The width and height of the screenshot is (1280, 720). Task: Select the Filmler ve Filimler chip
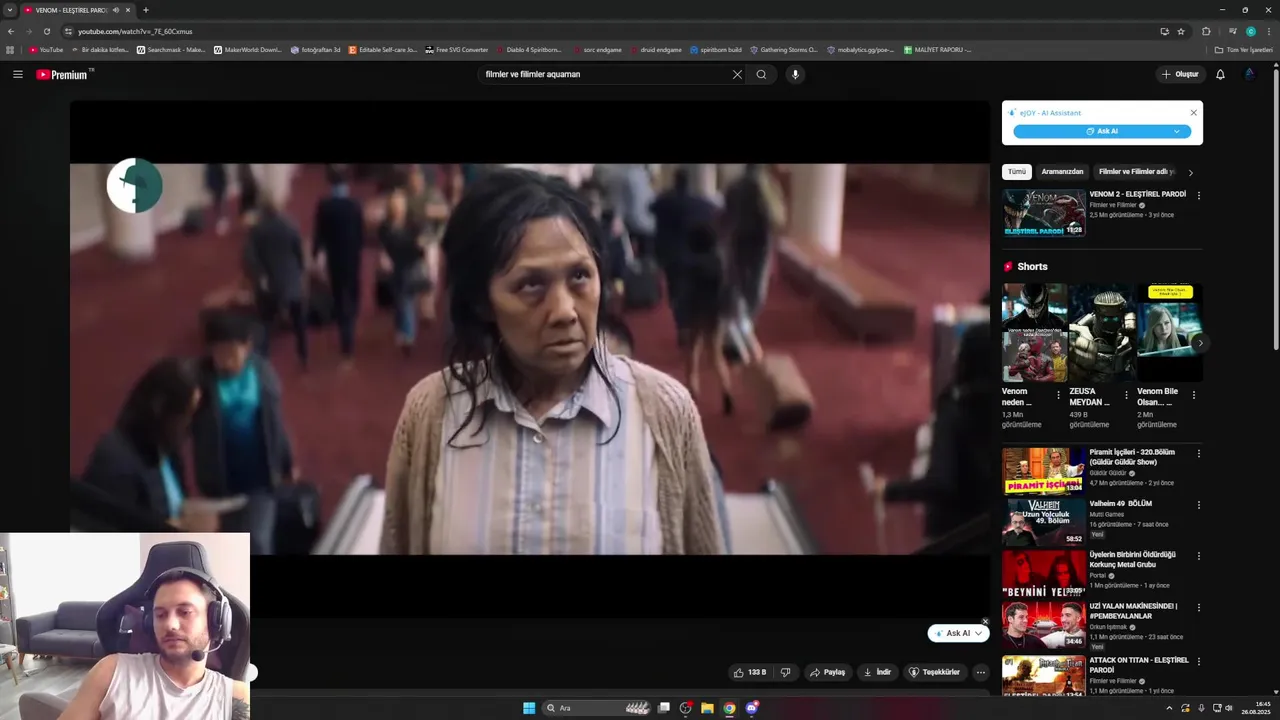click(1137, 172)
